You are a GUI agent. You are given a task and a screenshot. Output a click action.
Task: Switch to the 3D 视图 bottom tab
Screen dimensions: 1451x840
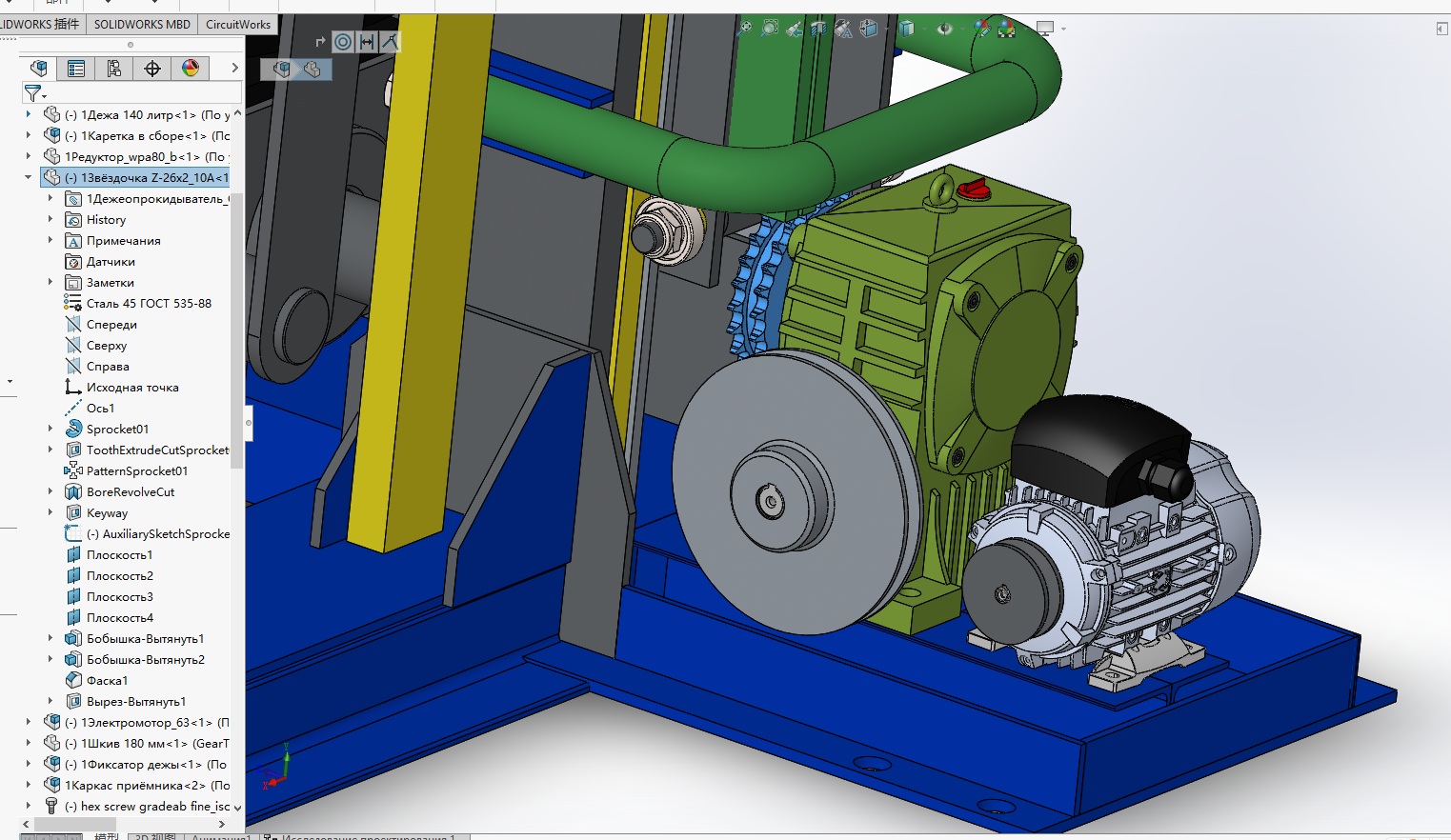tap(155, 836)
